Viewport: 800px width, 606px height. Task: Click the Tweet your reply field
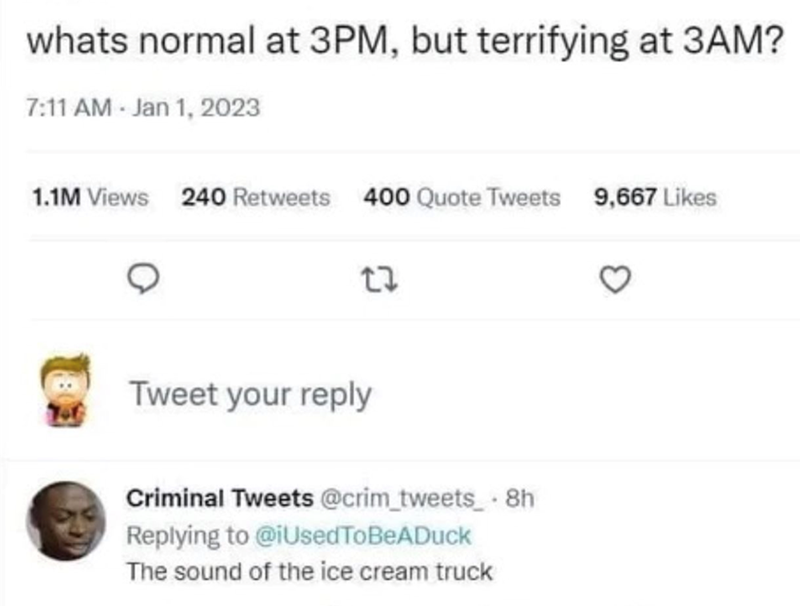click(249, 392)
